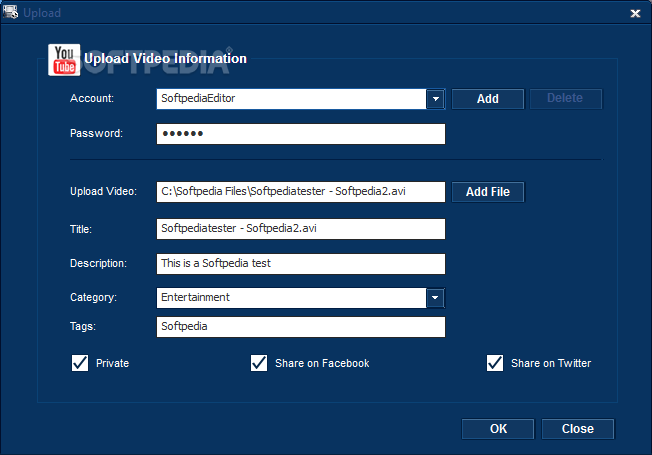Toggle Share on Twitter checkbox

coord(495,363)
